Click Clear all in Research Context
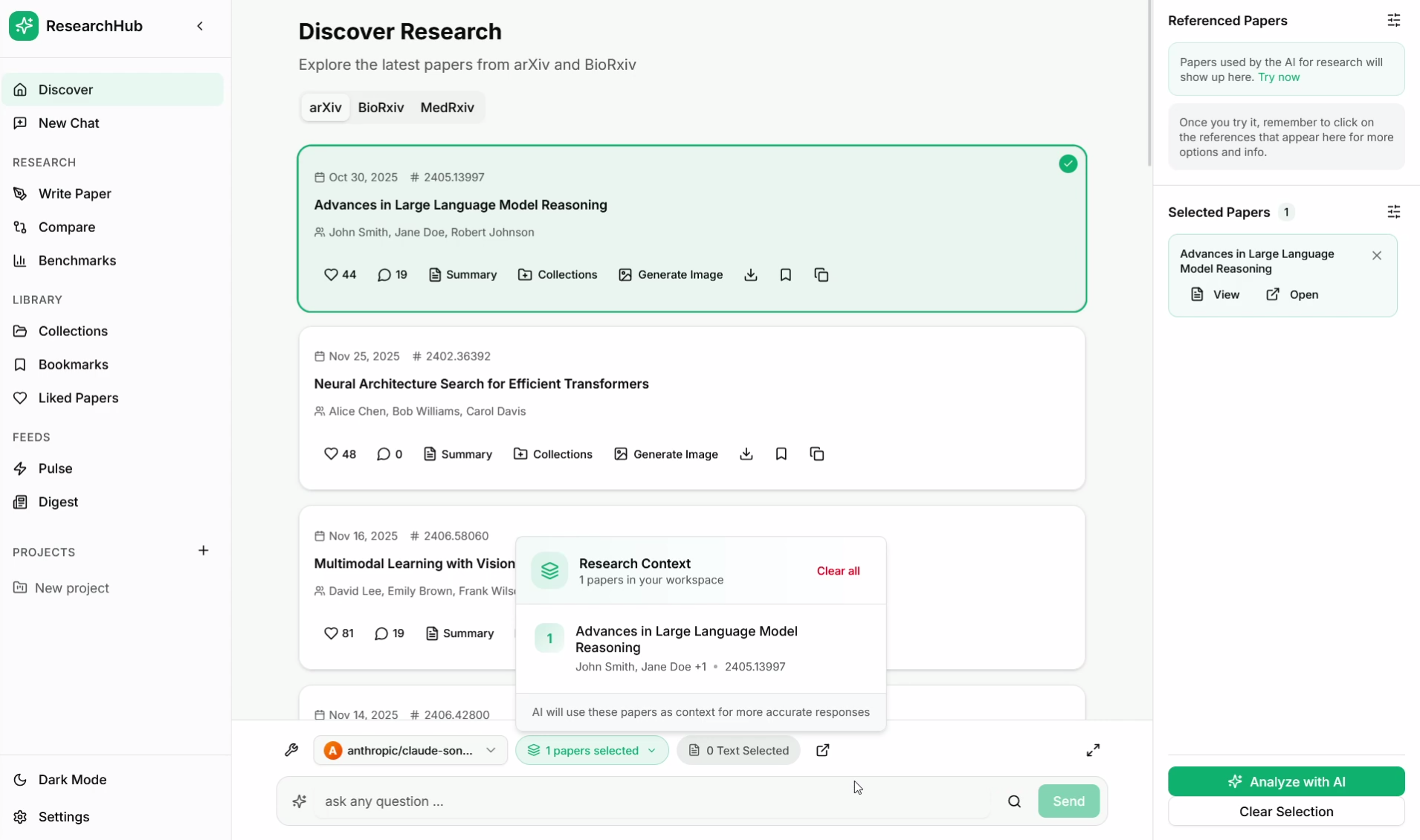 point(838,571)
